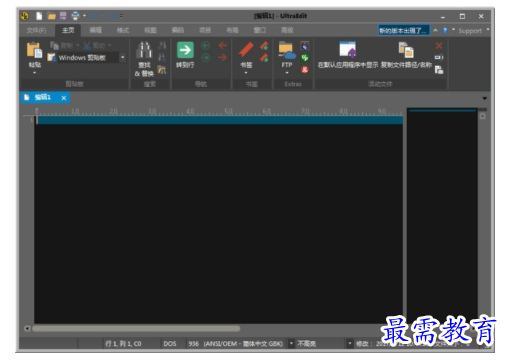
Task: Open the quick access toolbar customize menu
Action: coord(121,16)
